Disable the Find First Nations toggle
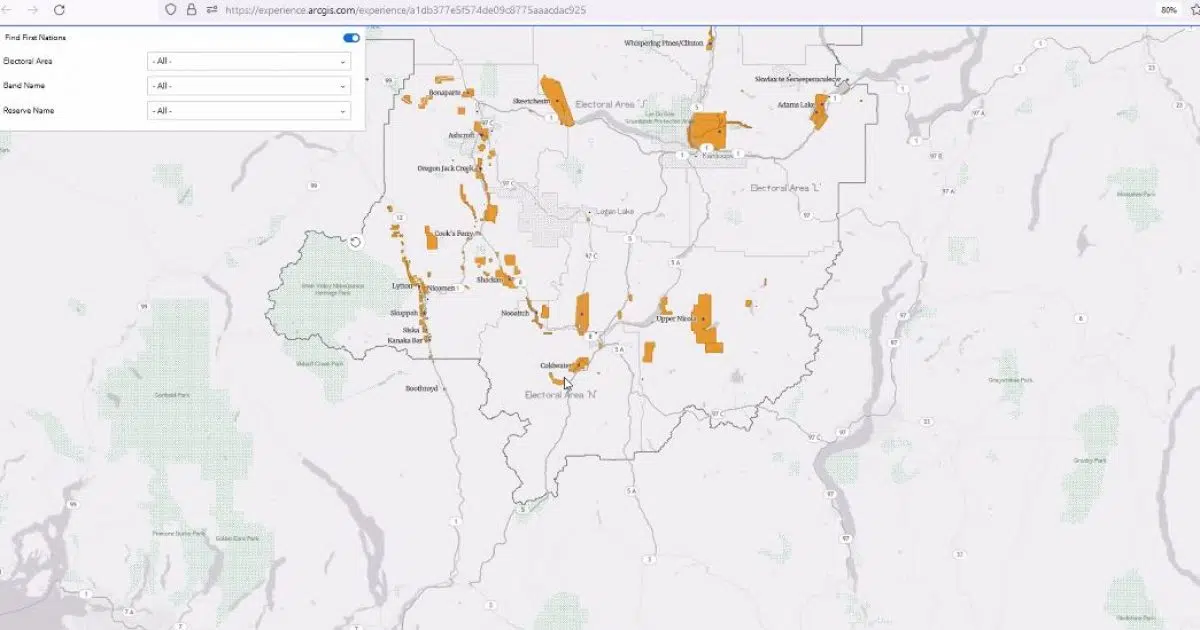The image size is (1200, 630). click(x=350, y=36)
